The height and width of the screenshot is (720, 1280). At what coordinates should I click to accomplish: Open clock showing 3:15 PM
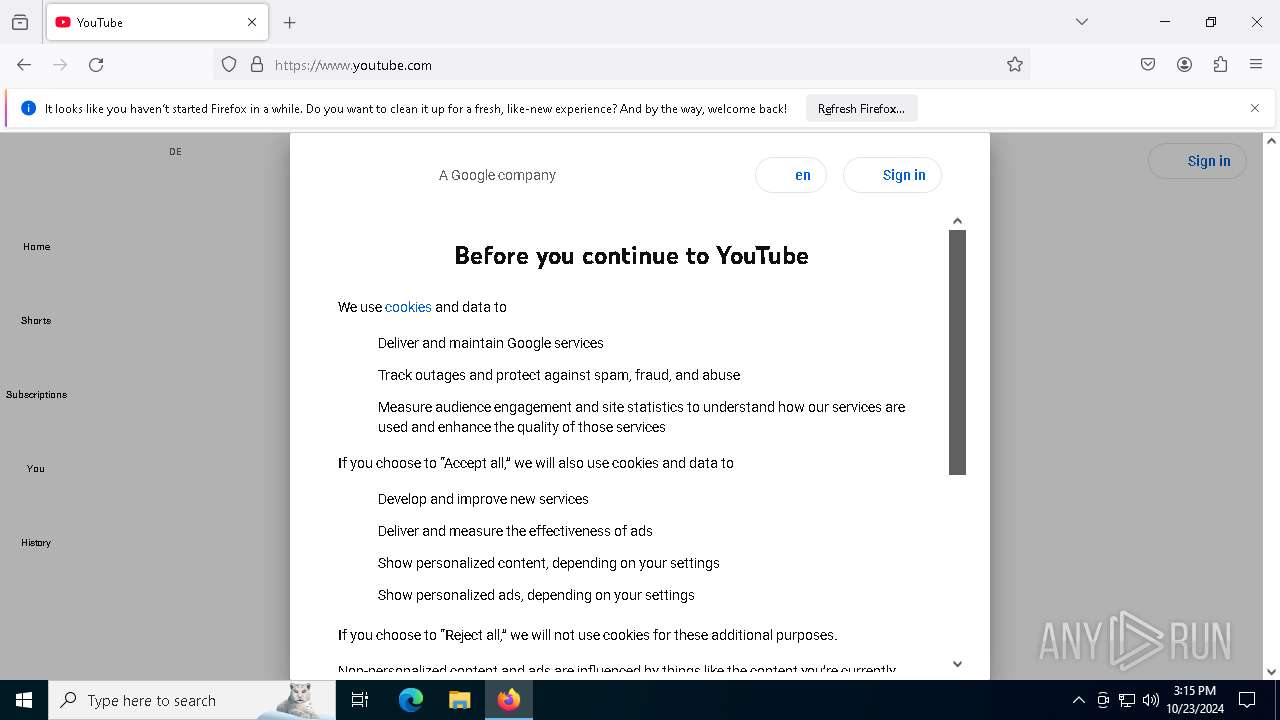point(1195,700)
